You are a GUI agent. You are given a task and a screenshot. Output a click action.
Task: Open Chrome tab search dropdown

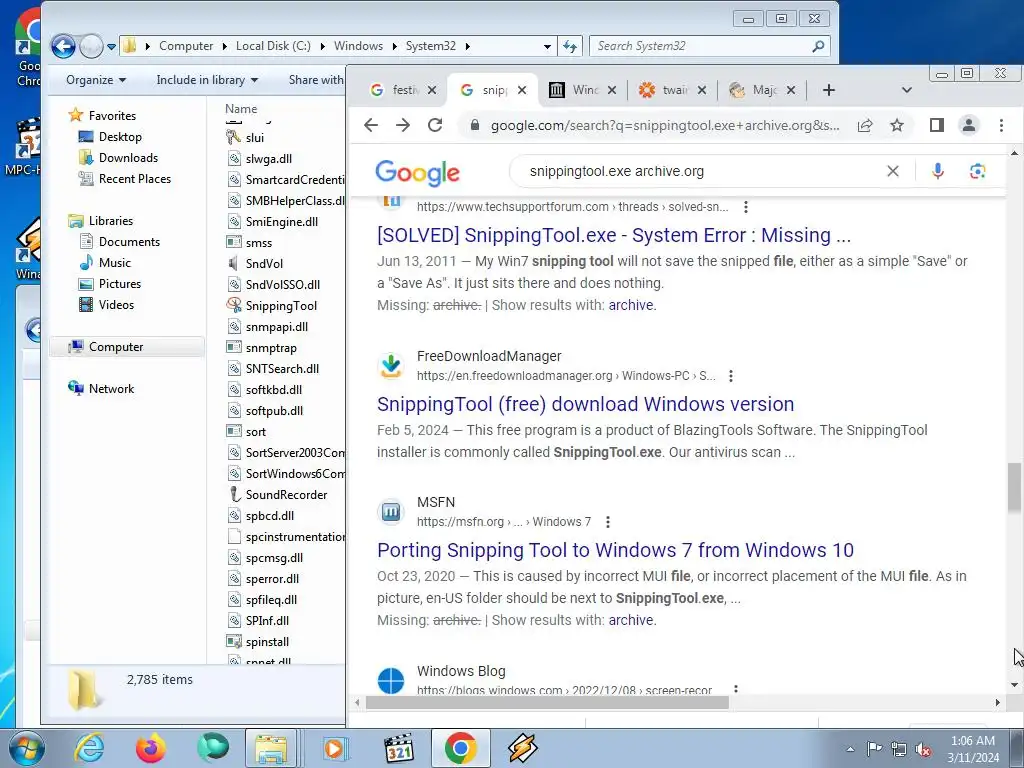coord(906,90)
